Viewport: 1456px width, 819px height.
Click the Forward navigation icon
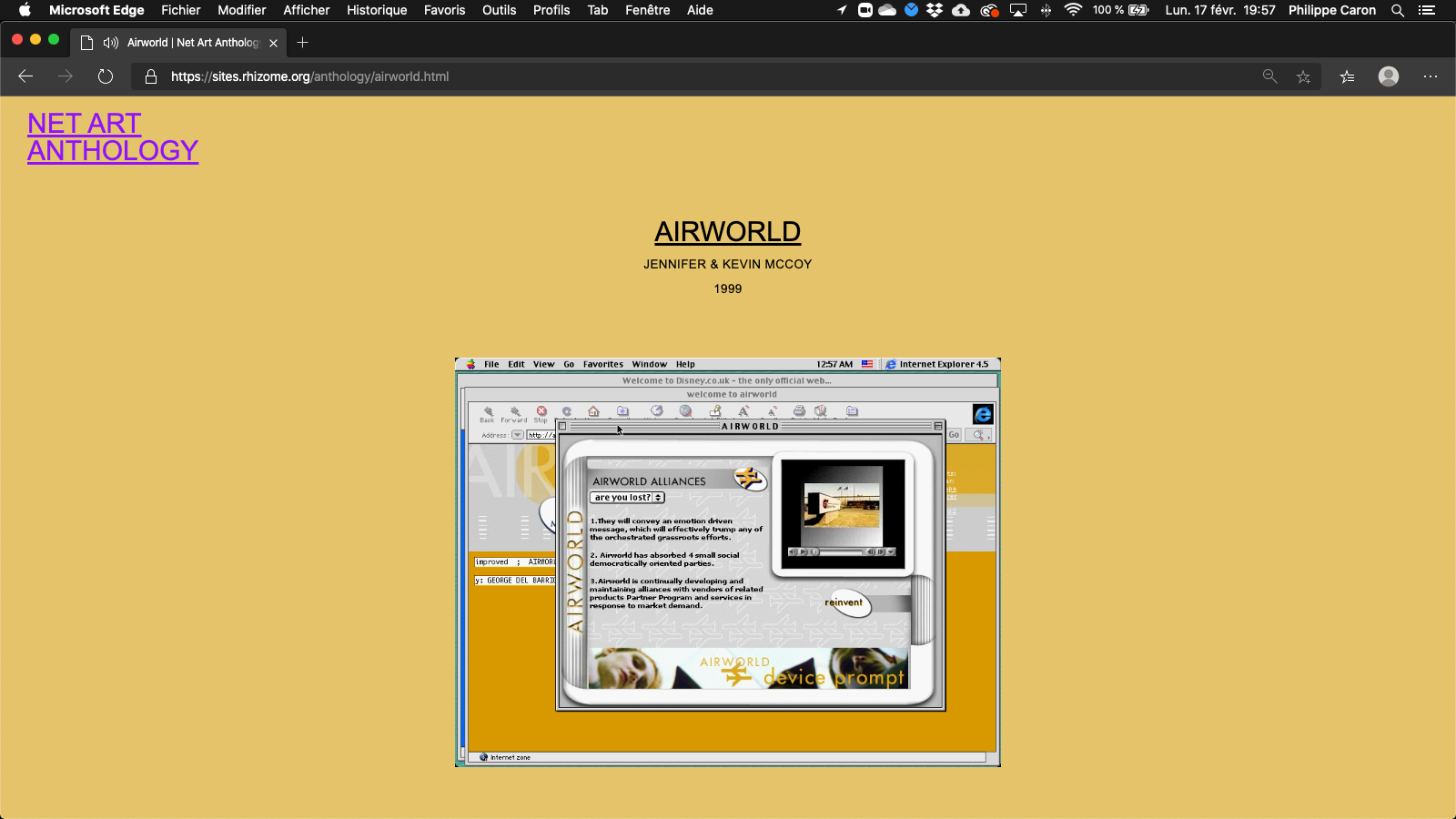[x=515, y=411]
